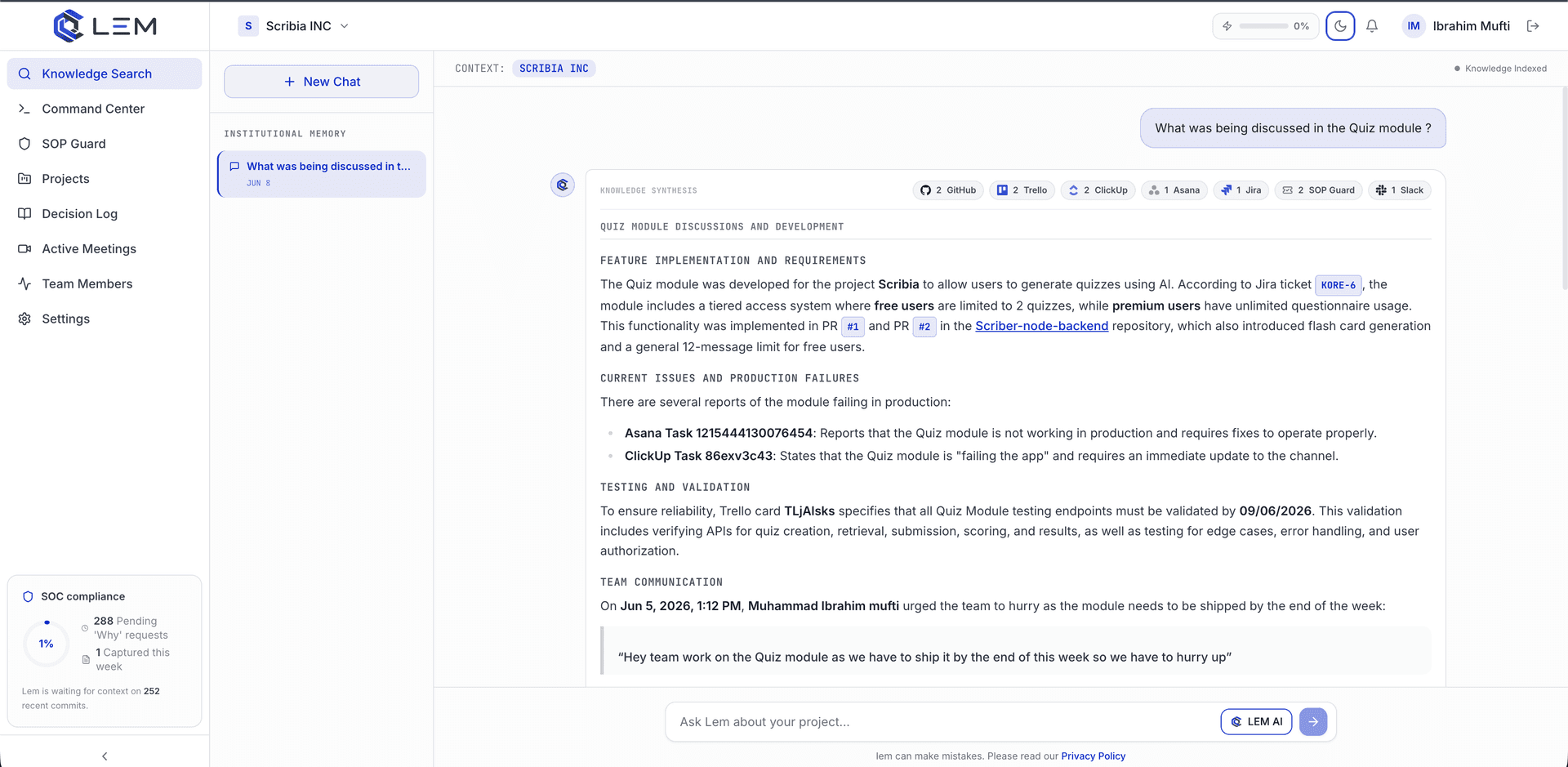Click the user question message bubble

[1293, 128]
